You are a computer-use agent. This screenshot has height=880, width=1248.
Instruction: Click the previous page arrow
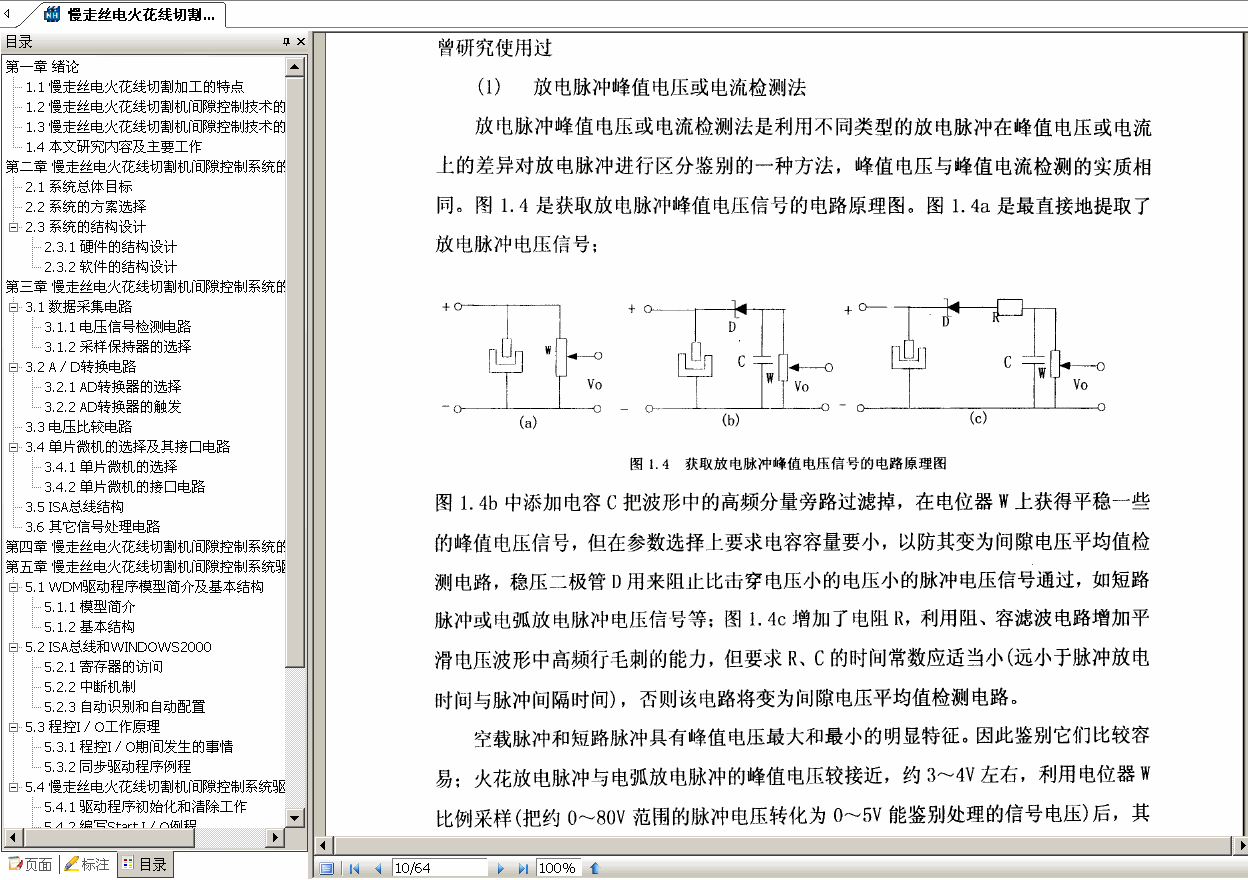378,868
